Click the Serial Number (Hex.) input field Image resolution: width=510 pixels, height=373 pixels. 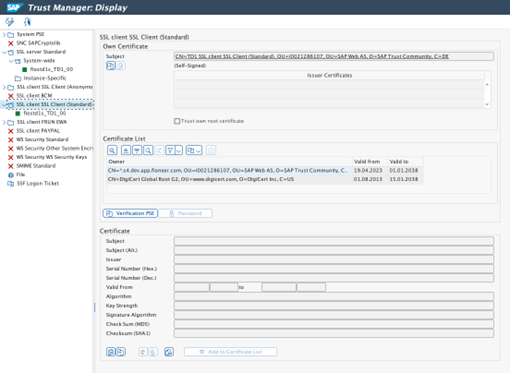[x=334, y=269]
